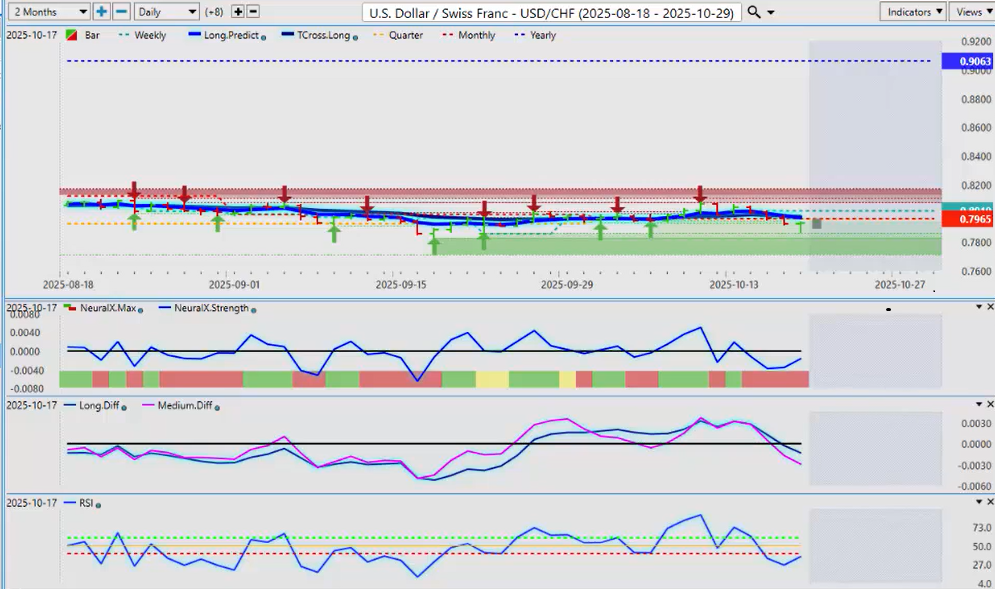The image size is (995, 589).
Task: Click the blue minus zoom-out button
Action: (121, 12)
